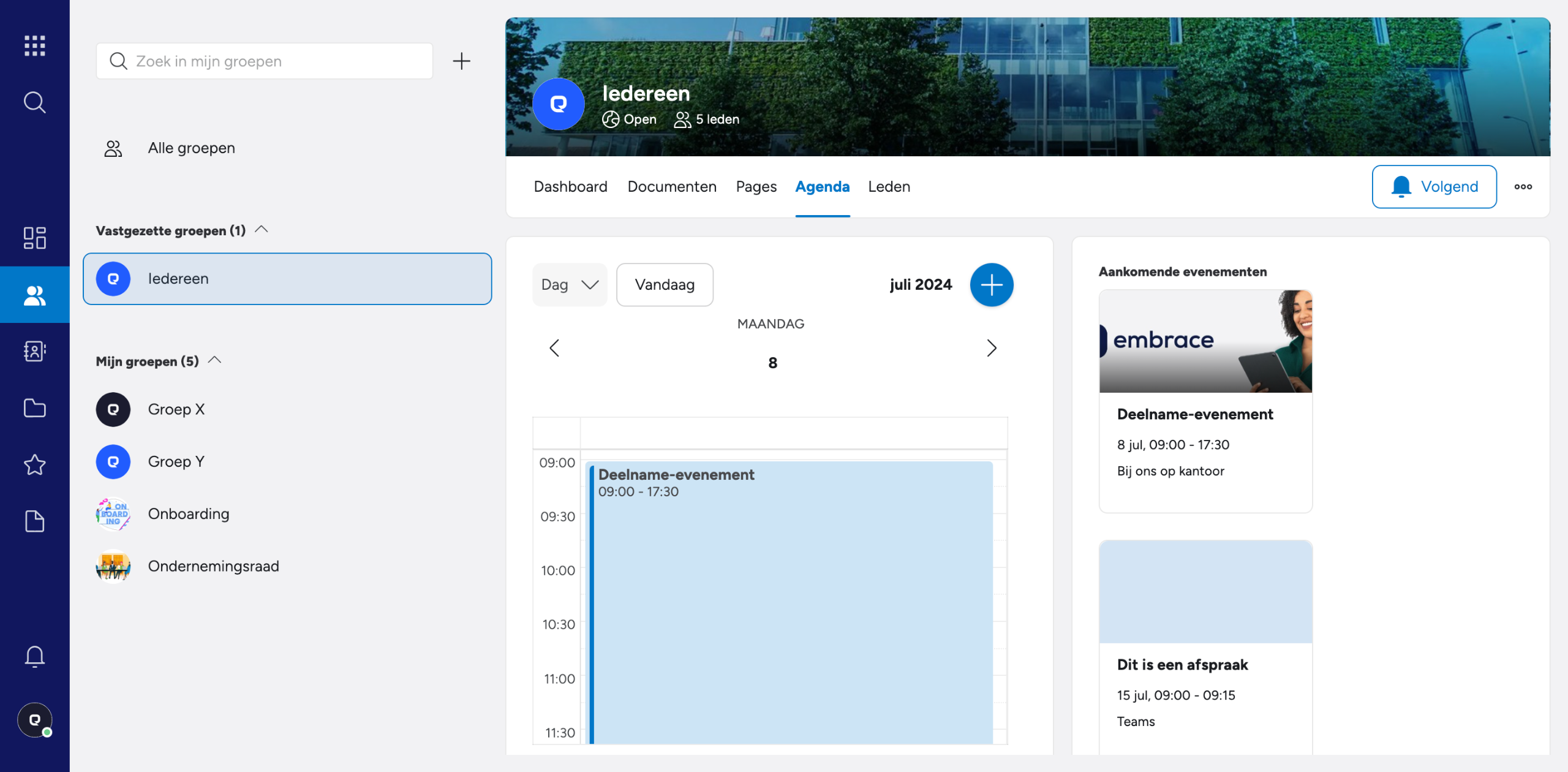Click the plus icon to add group
The height and width of the screenshot is (772, 1568).
point(461,61)
